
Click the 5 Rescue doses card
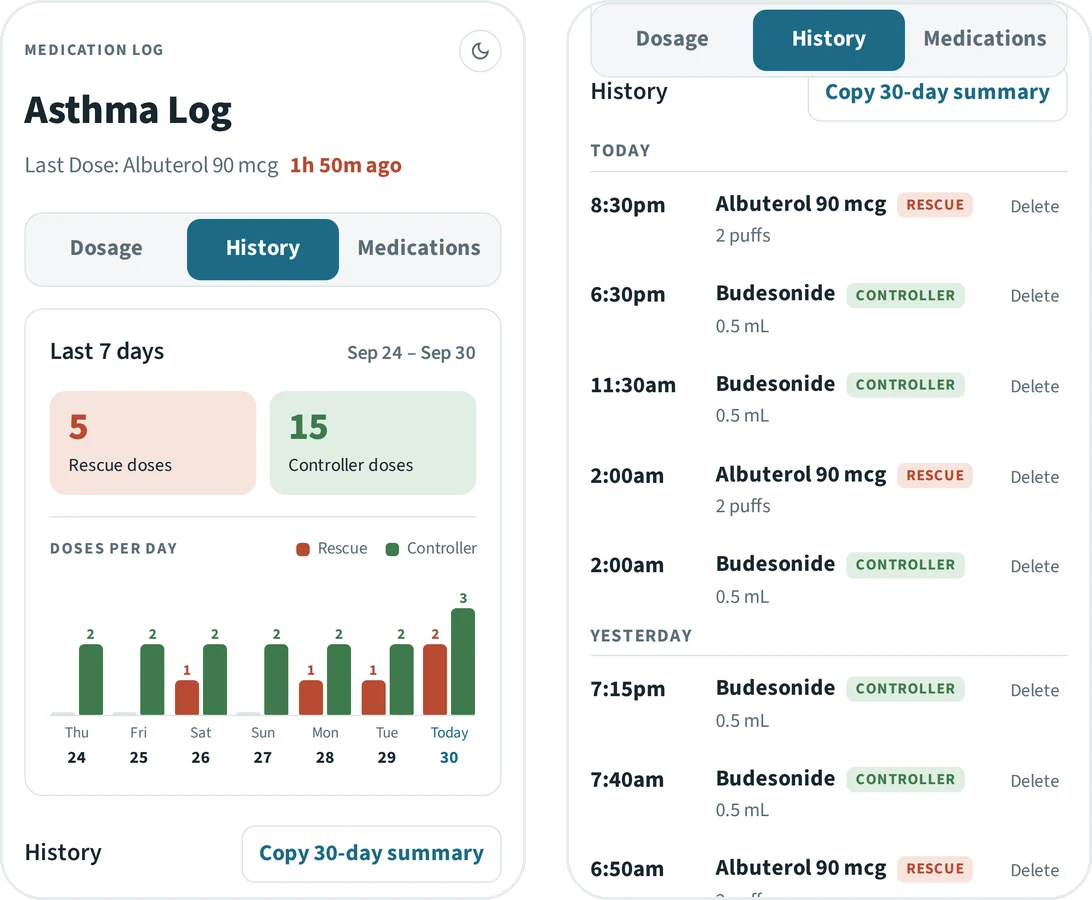pyautogui.click(x=153, y=443)
